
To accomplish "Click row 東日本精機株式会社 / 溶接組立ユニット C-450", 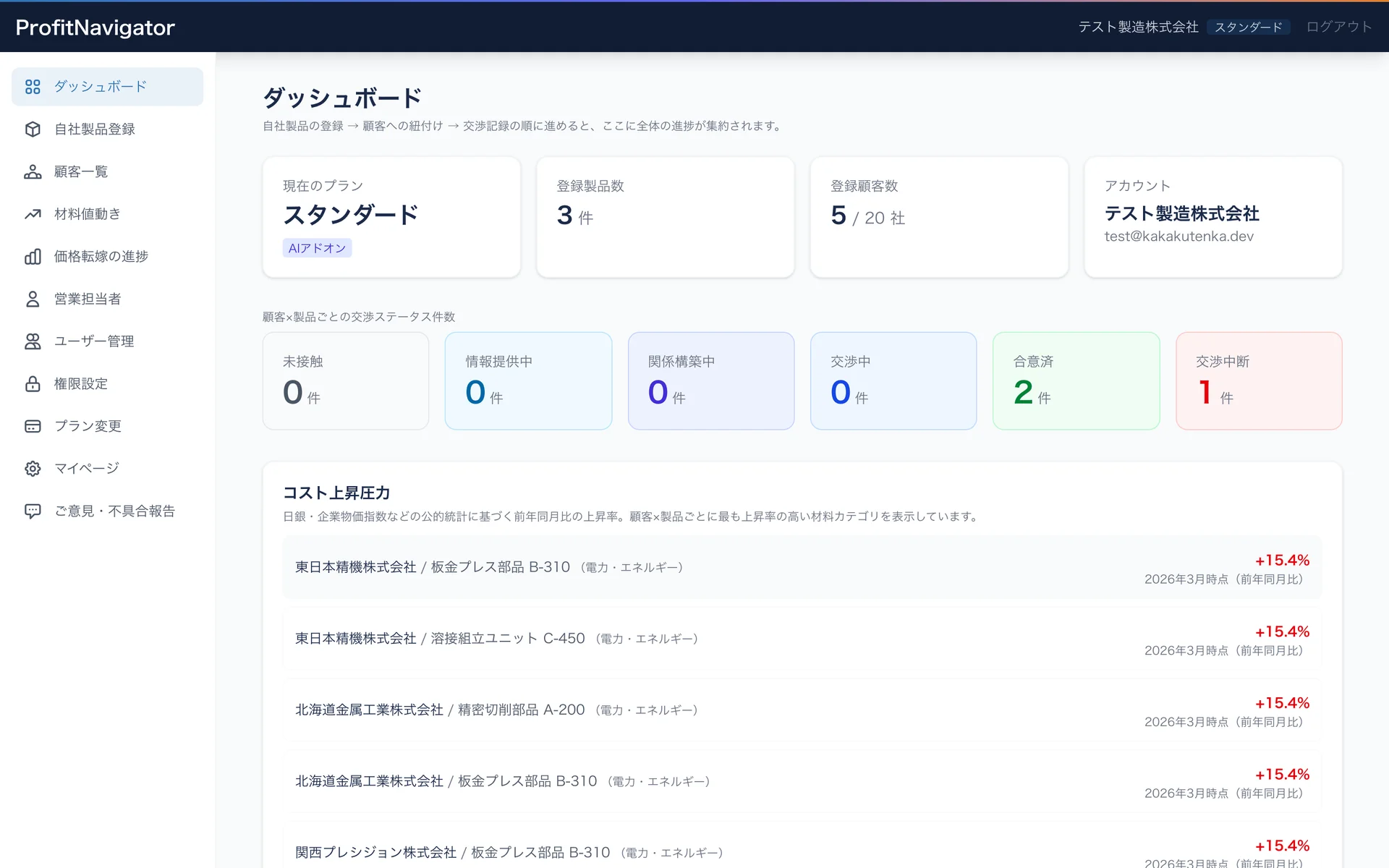I will [802, 639].
